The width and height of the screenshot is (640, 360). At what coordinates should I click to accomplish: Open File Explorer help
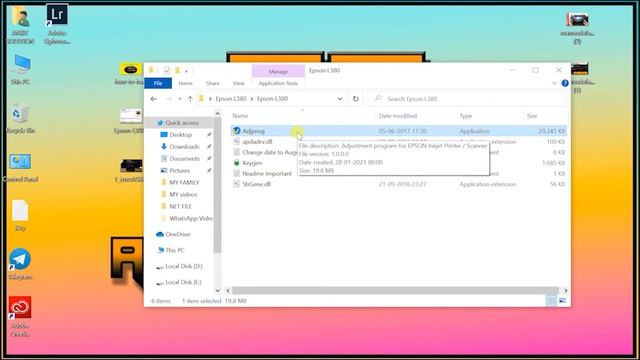tap(565, 83)
